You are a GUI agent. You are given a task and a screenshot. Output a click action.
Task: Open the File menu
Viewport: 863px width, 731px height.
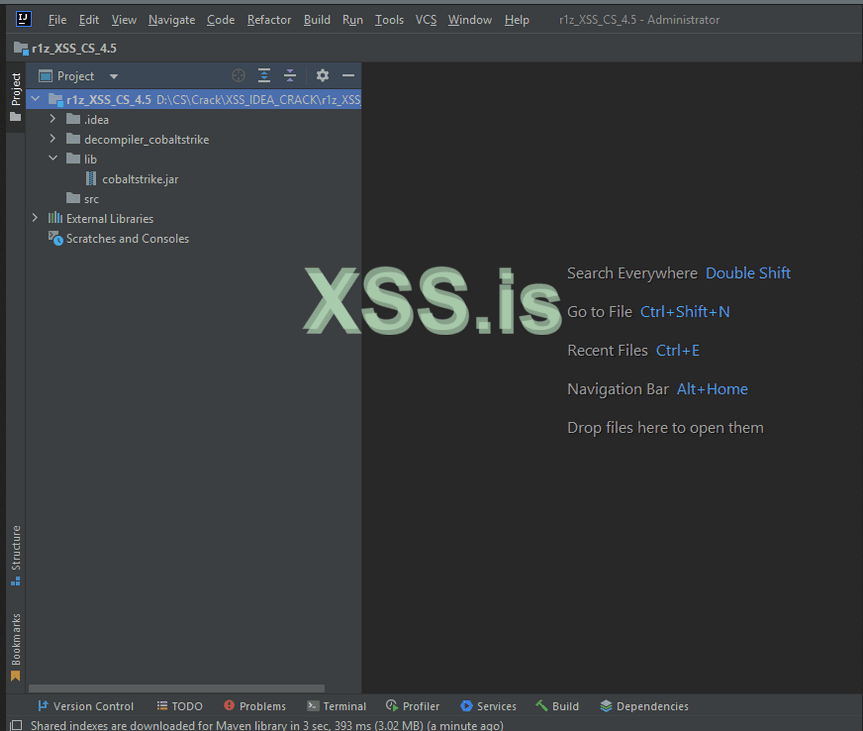point(57,20)
